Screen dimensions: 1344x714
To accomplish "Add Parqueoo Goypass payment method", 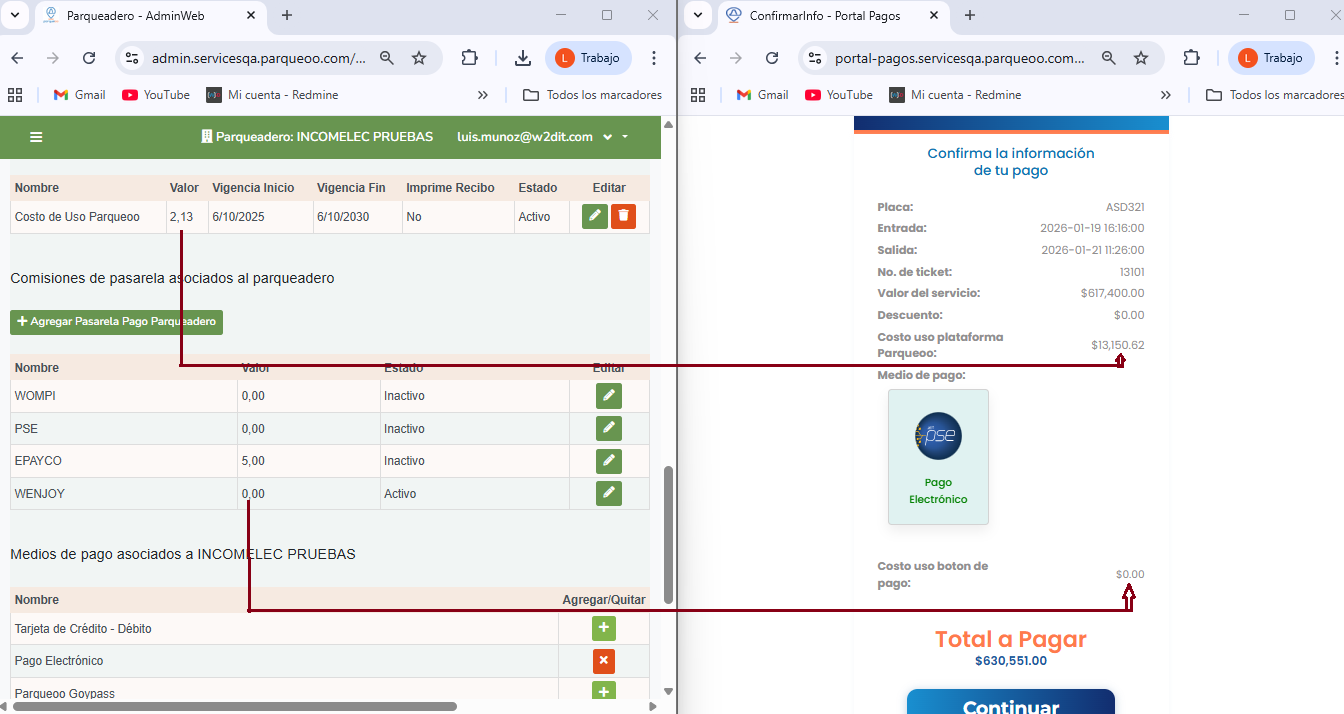I will (x=603, y=691).
